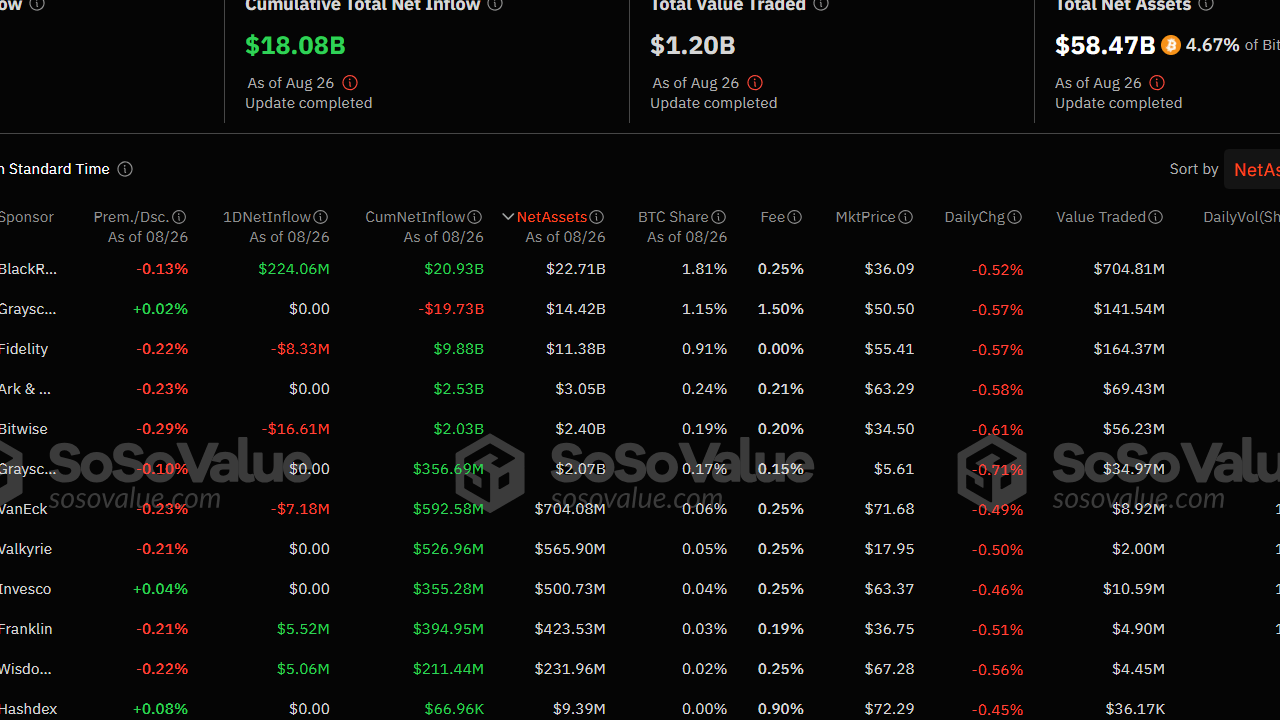This screenshot has width=1280, height=720.
Task: Click the sort arrow before NetAssets header
Action: 508,217
